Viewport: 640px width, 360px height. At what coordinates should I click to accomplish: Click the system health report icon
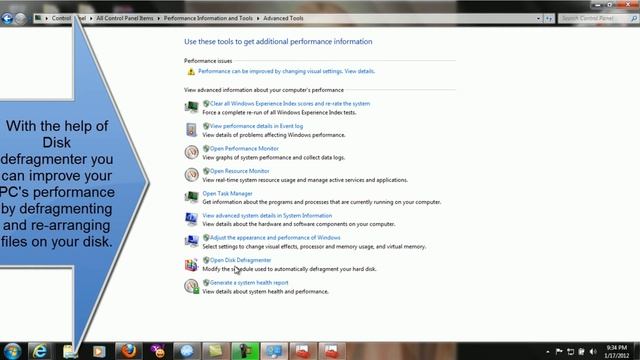[x=191, y=286]
